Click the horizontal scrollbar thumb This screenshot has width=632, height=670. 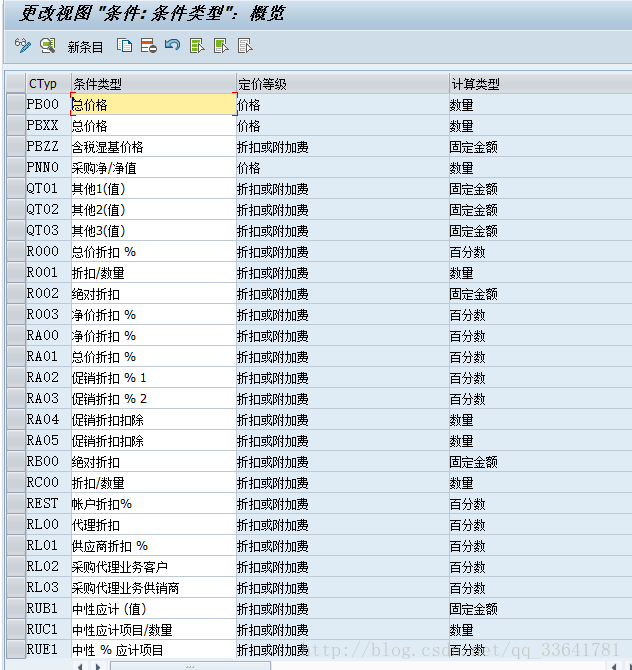[x=190, y=666]
